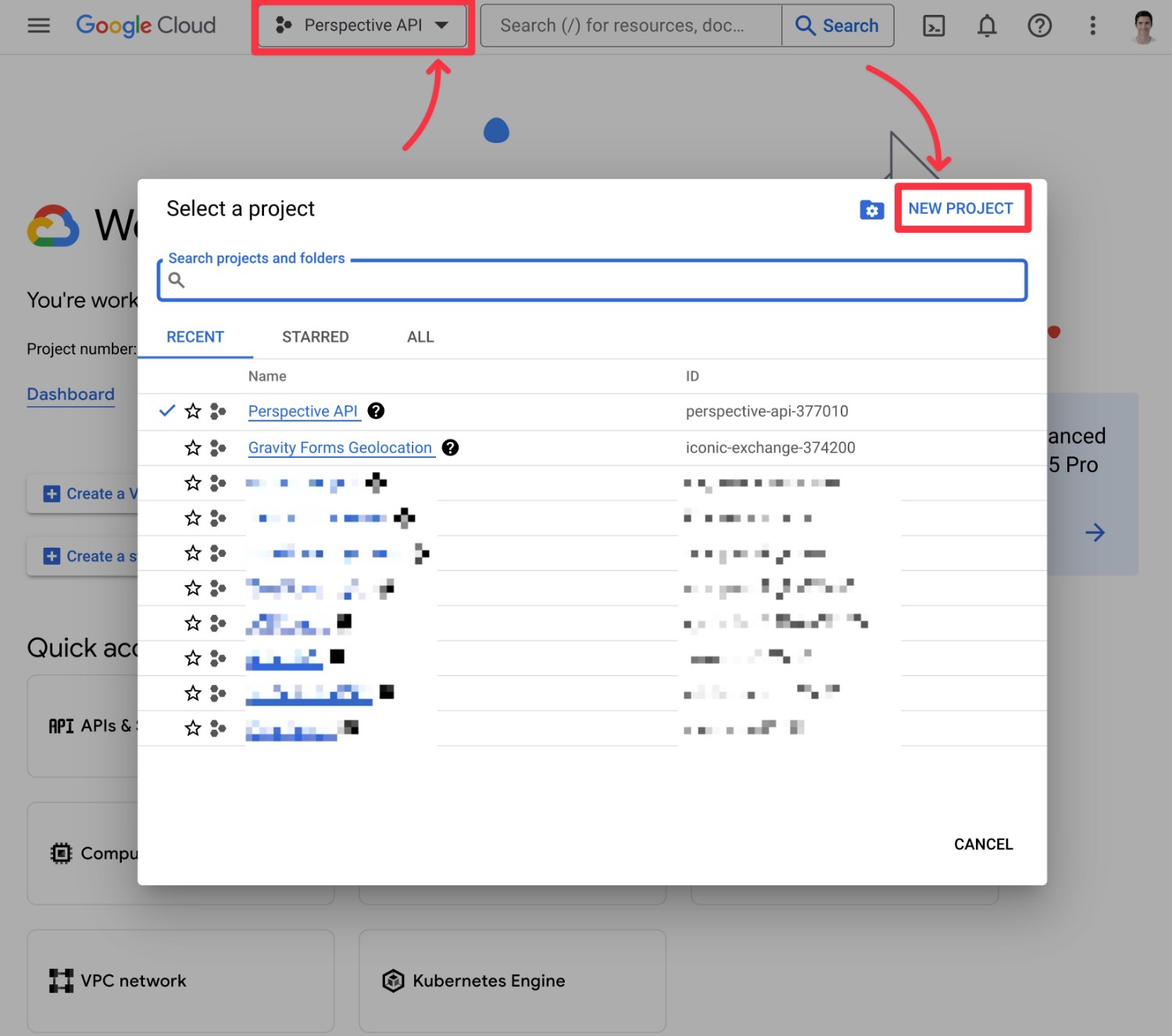Click the Kubernetes Engine icon
The height and width of the screenshot is (1036, 1172).
393,981
